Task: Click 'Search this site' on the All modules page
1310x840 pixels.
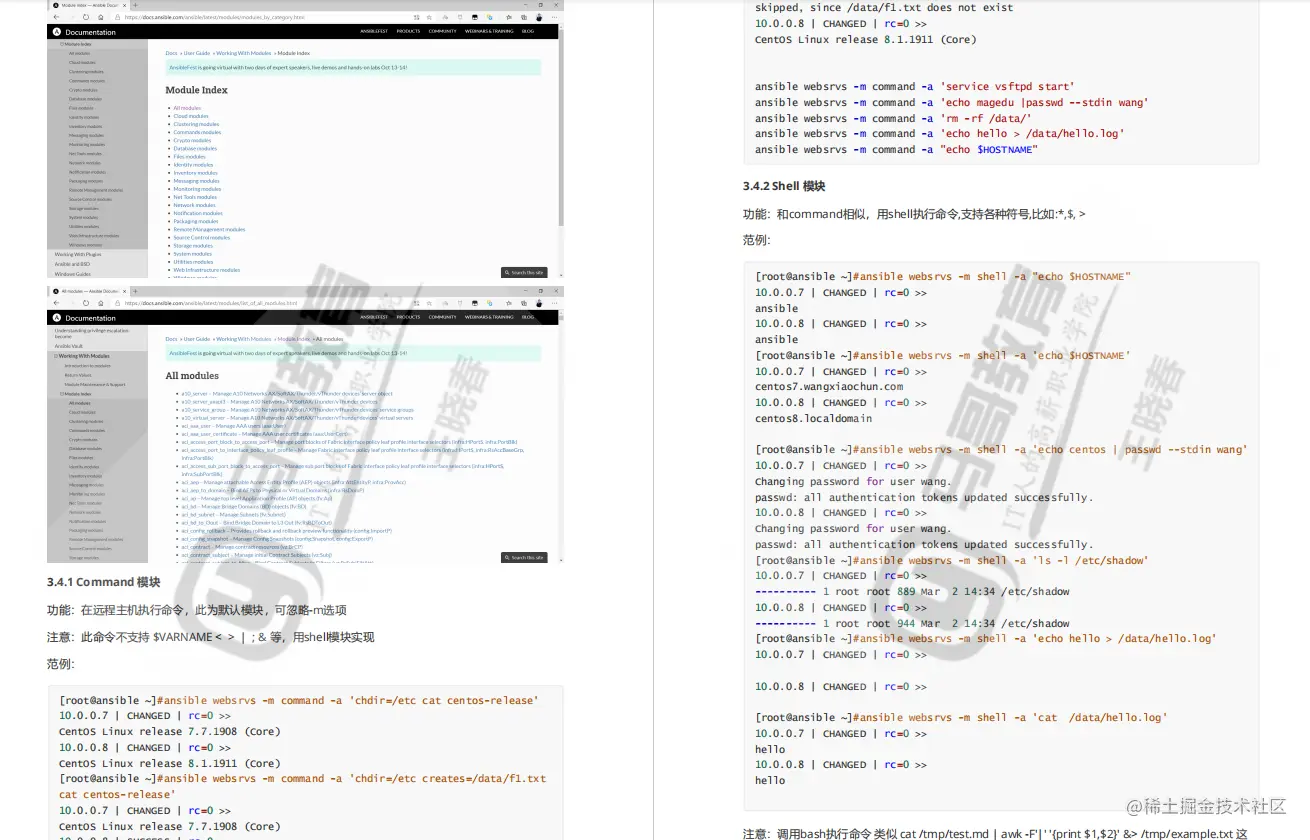Action: (x=524, y=557)
